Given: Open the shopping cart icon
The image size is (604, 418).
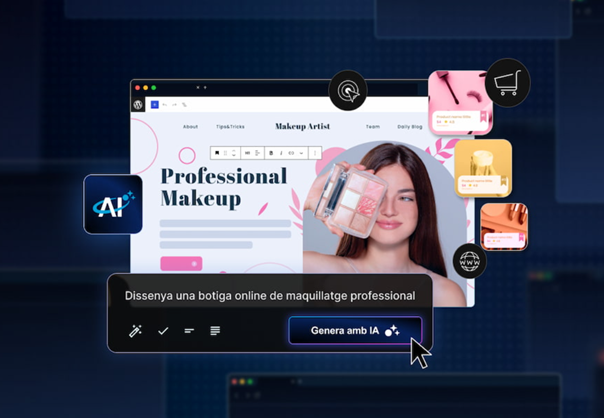Looking at the screenshot, I should 507,84.
